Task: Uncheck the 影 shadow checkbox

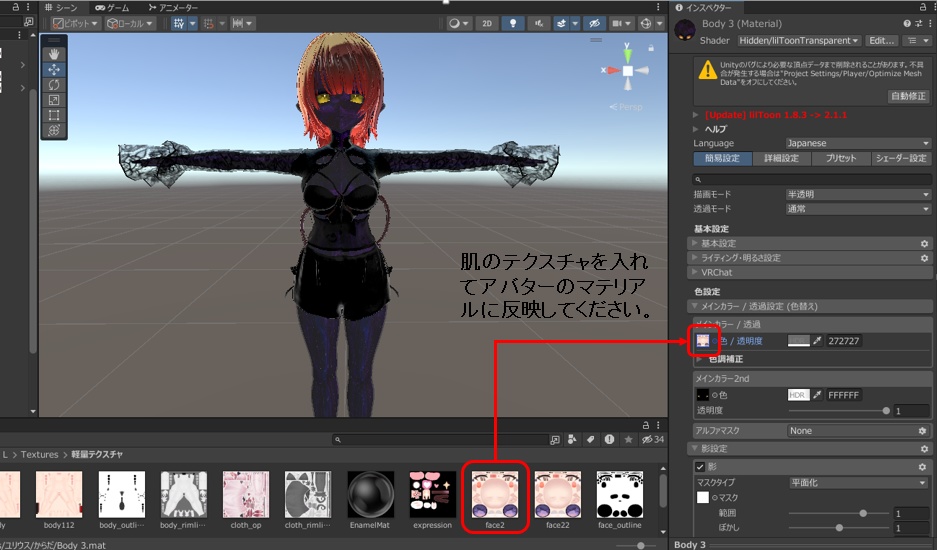Action: 700,467
